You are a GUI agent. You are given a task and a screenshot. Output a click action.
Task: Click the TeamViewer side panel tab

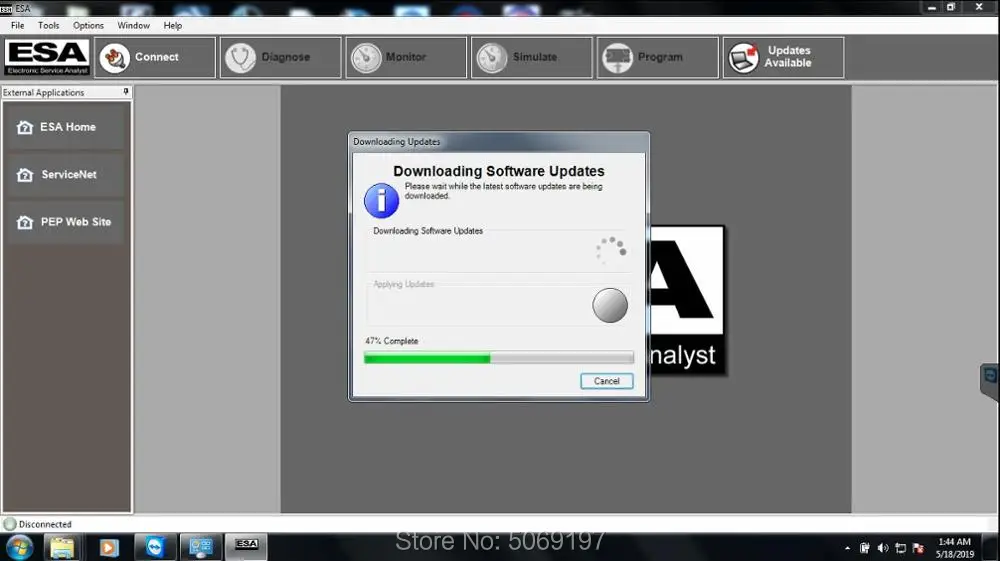point(990,381)
